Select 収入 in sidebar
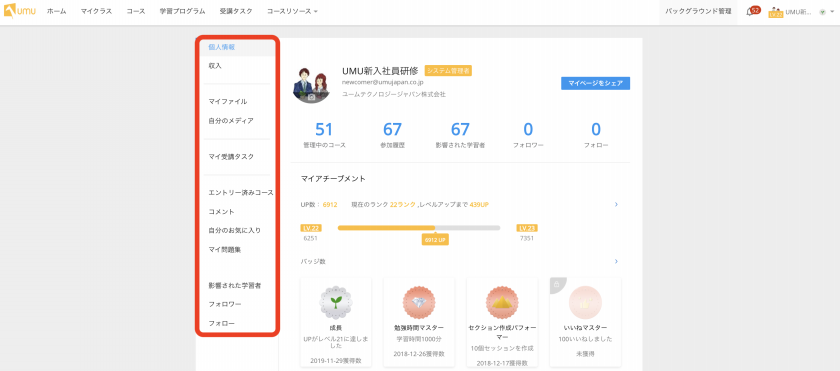Screen dimensions: 840x371 click(x=215, y=66)
